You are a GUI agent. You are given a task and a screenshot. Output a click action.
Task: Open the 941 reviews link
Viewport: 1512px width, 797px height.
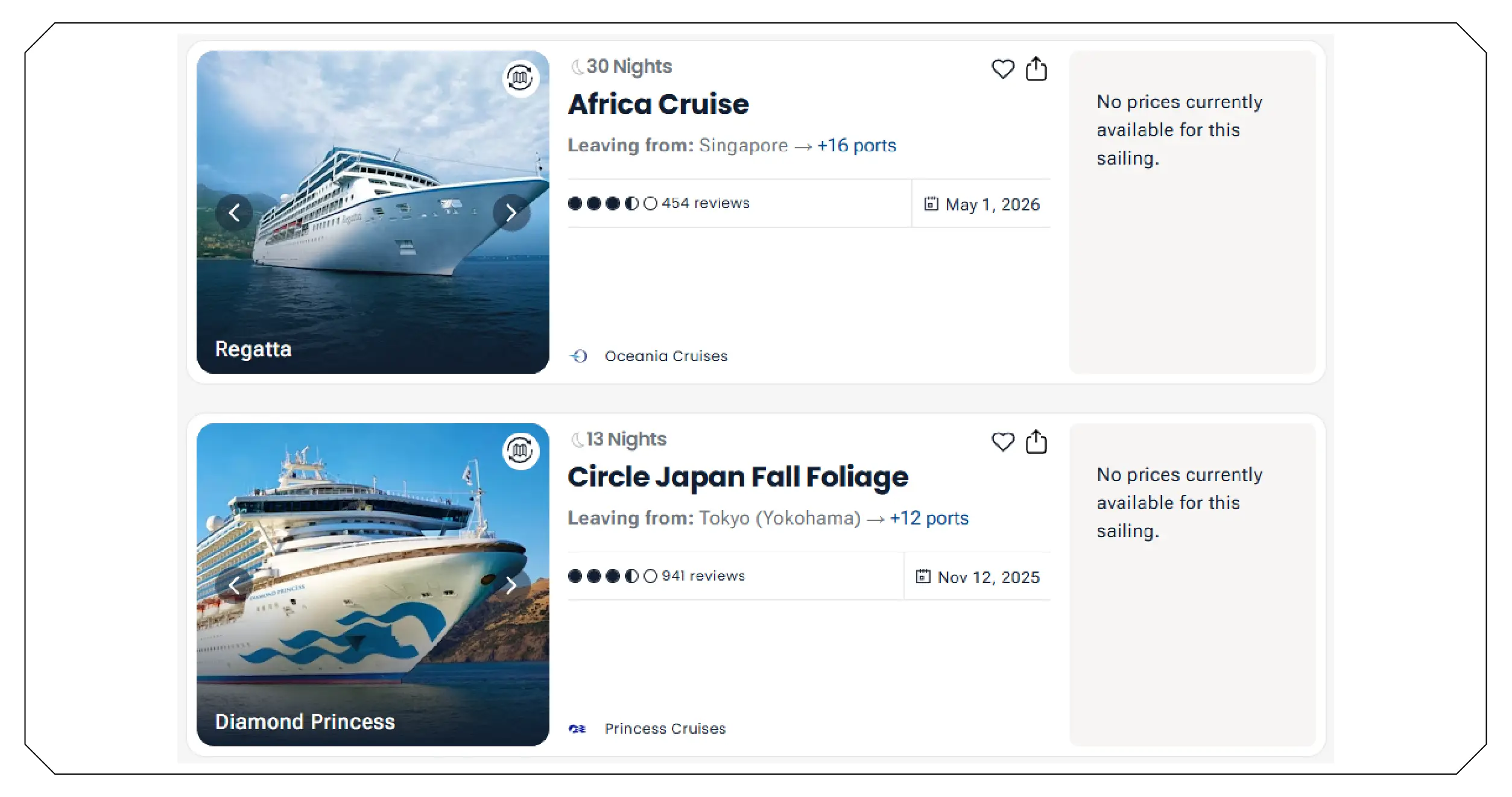(701, 576)
